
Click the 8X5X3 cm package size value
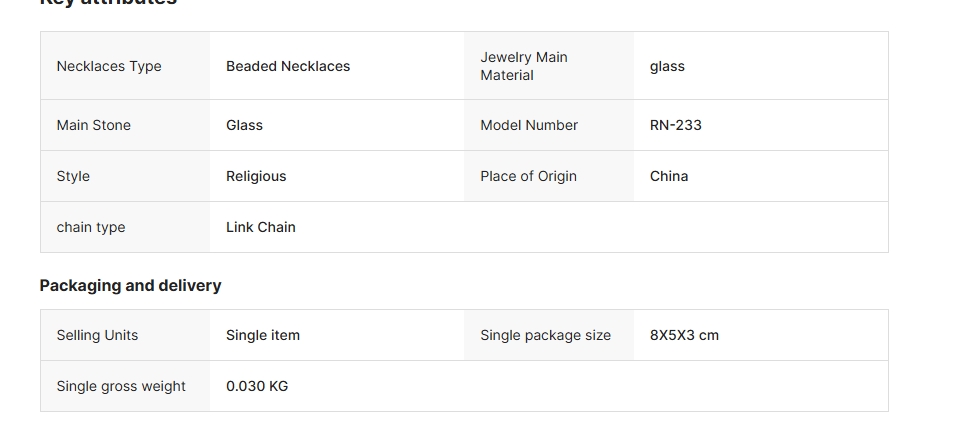pos(684,335)
